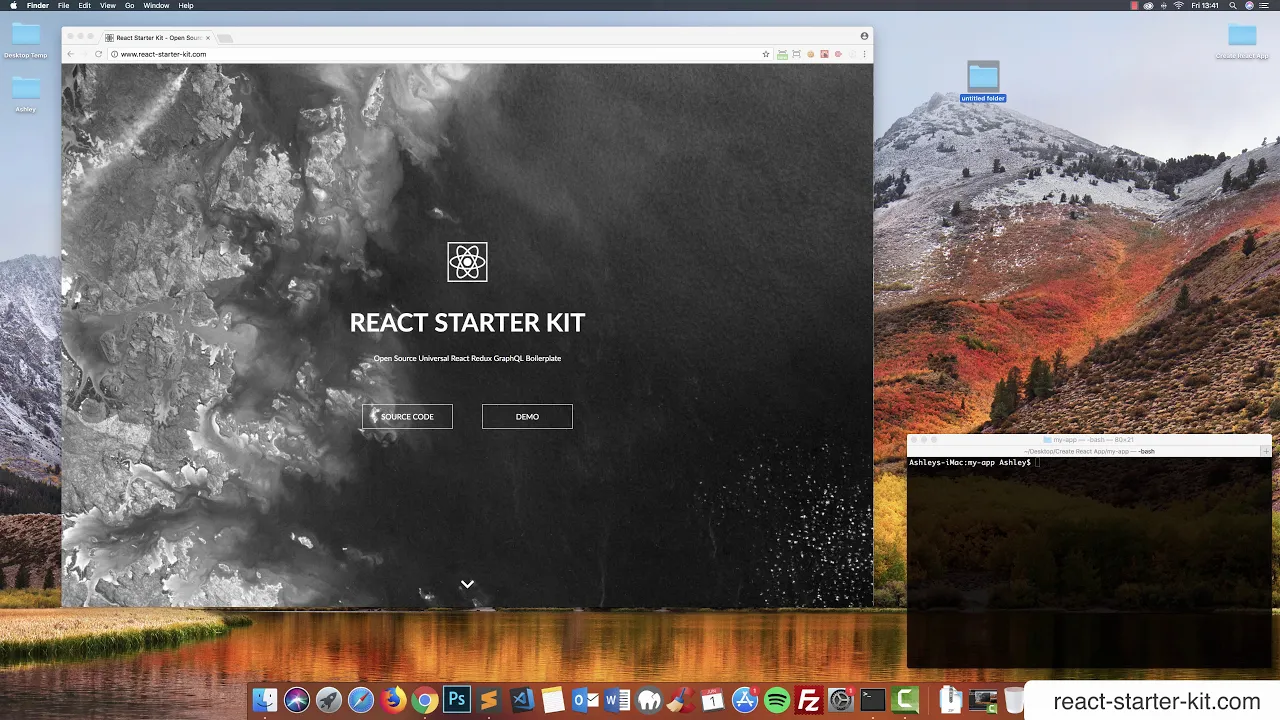Open Camtasia from the dock
The image size is (1280, 720).
click(905, 700)
